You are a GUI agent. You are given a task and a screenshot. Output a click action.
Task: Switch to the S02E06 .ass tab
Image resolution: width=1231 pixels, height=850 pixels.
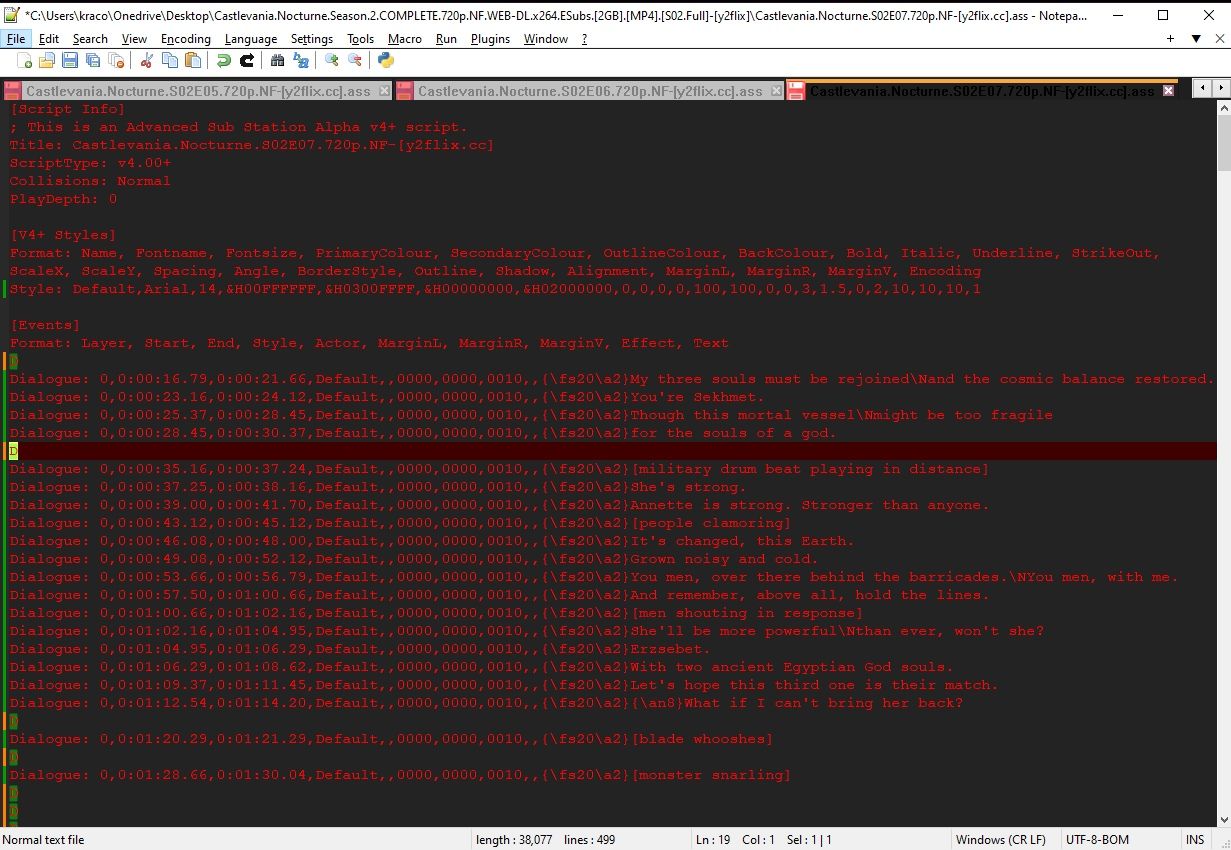[x=590, y=91]
